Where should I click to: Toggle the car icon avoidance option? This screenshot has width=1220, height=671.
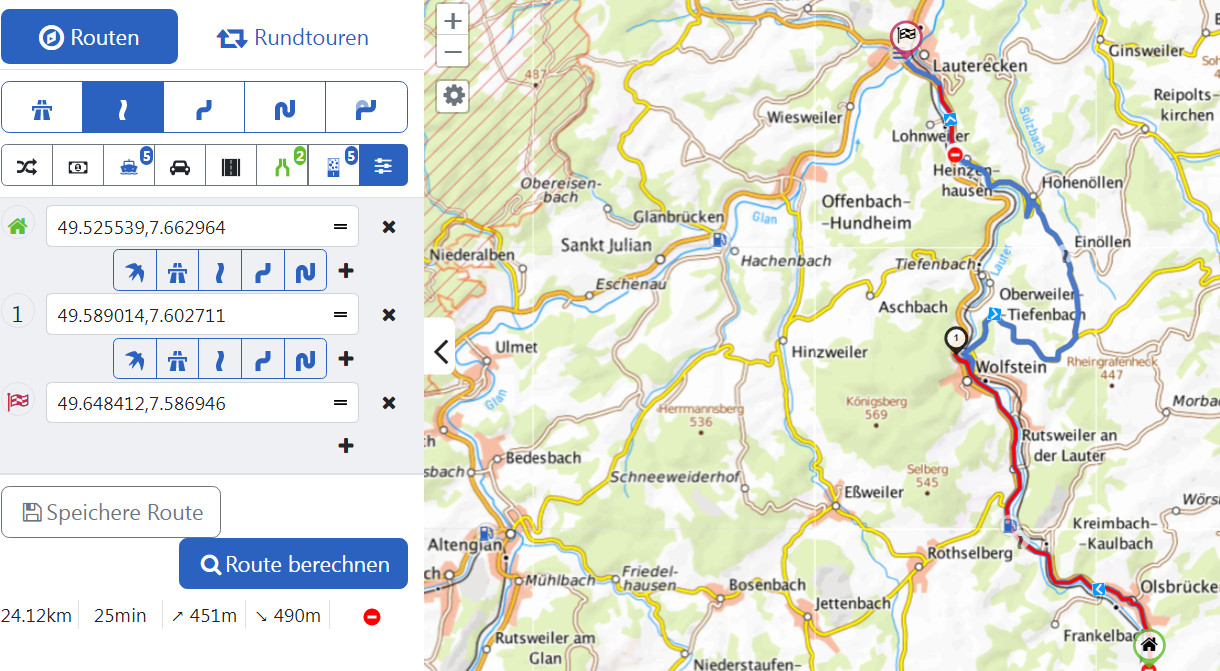(180, 166)
